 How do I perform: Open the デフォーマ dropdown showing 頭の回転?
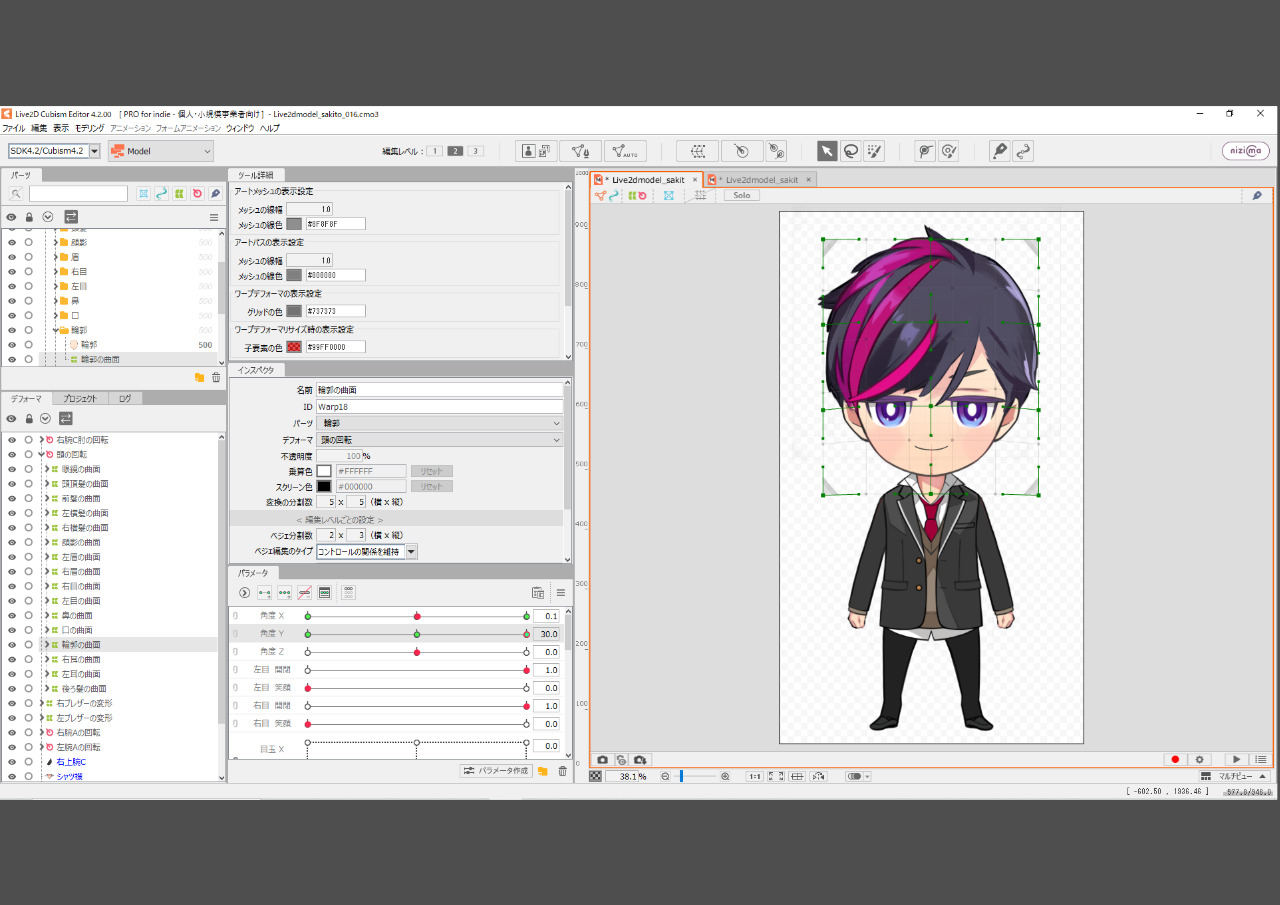coord(439,440)
